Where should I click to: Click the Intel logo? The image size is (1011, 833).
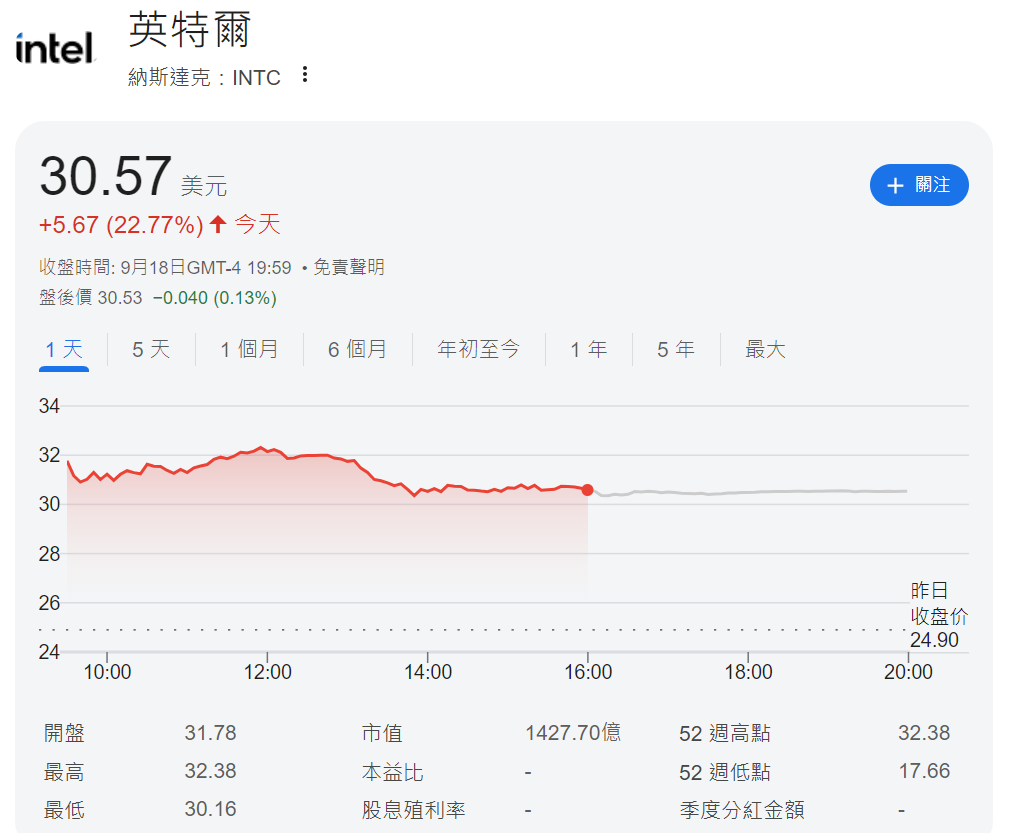tap(55, 48)
